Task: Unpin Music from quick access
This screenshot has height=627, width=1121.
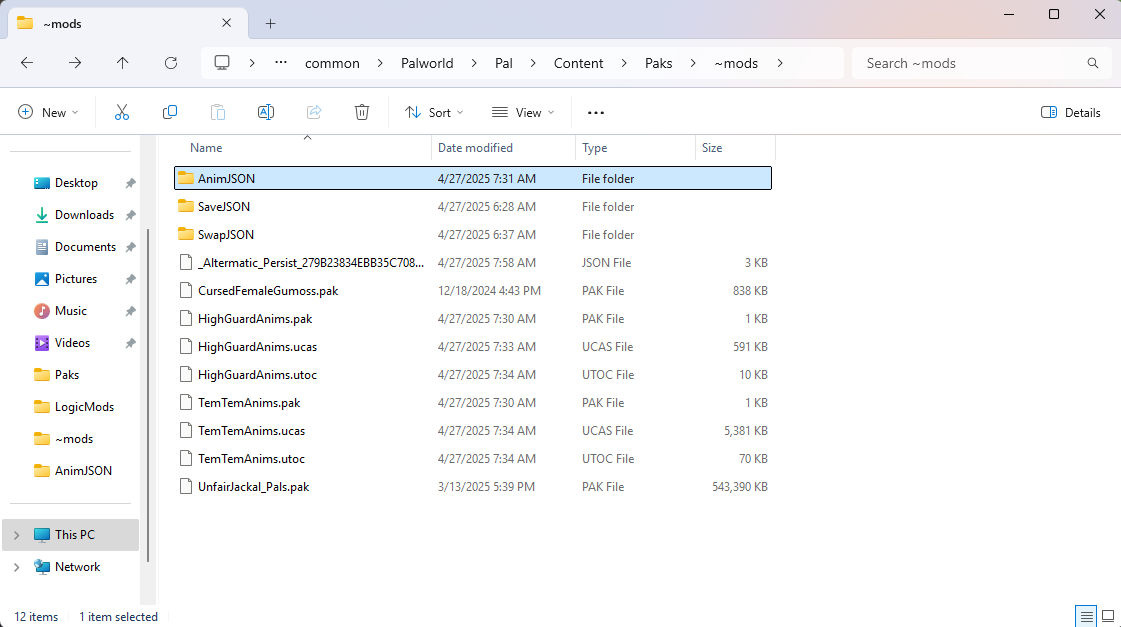Action: pos(130,312)
